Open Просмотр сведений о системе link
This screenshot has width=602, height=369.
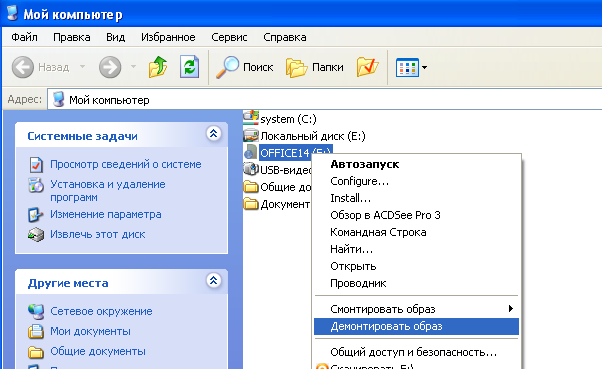(126, 164)
